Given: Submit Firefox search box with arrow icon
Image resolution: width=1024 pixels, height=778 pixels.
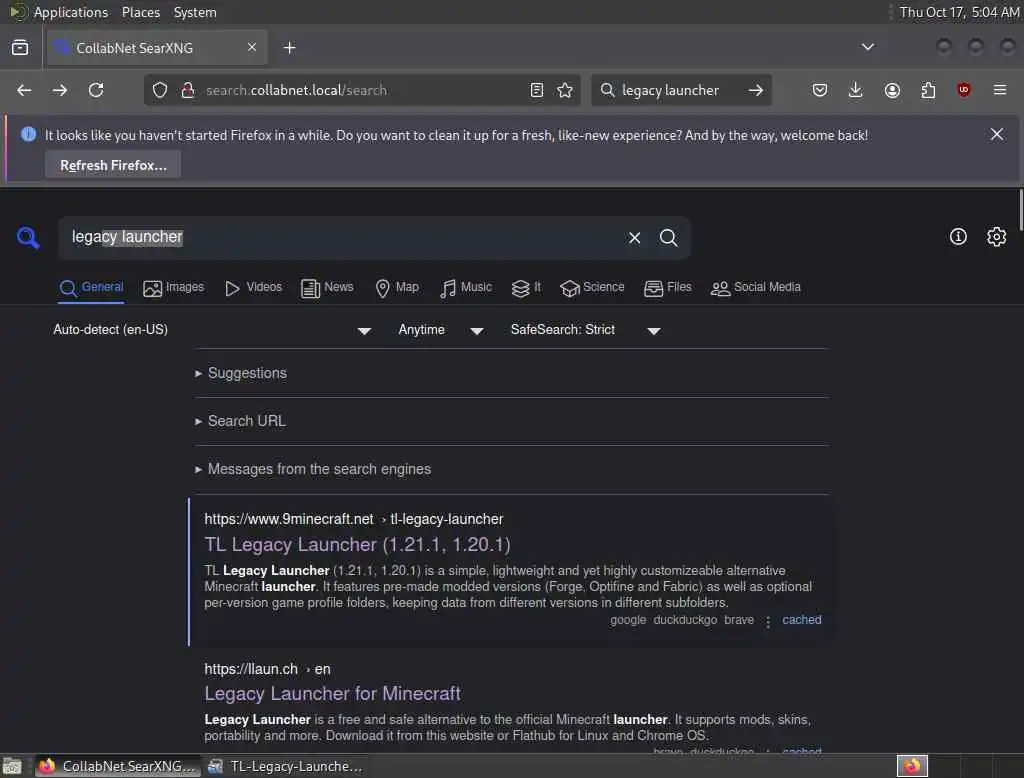Looking at the screenshot, I should coord(756,90).
